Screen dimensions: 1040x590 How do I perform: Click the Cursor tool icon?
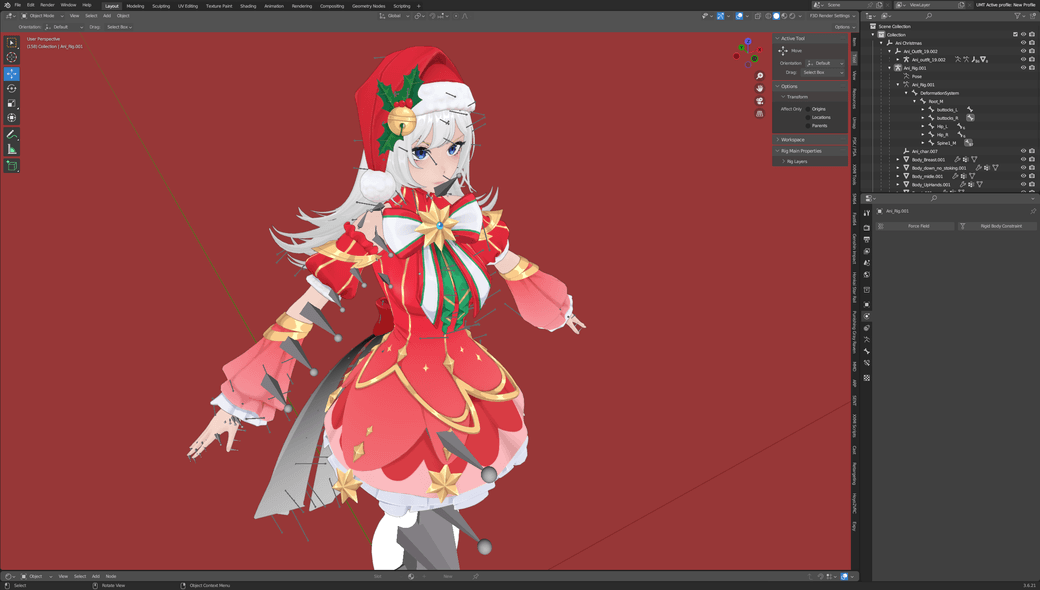click(x=11, y=58)
